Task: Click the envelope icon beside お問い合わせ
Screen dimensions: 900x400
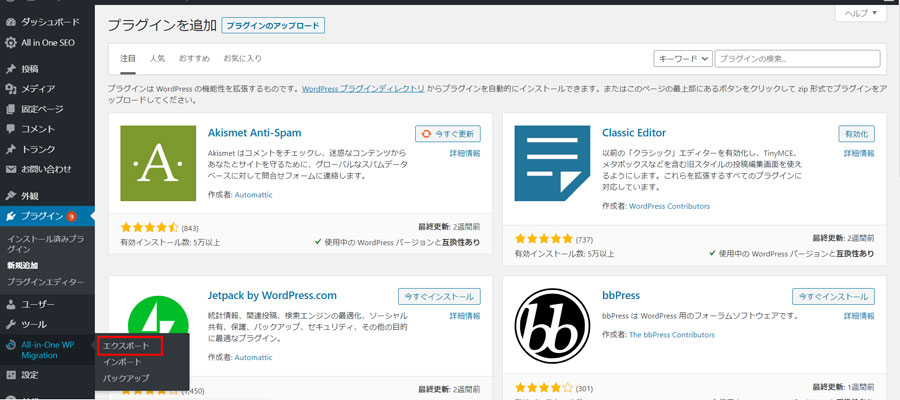Action: (10, 169)
